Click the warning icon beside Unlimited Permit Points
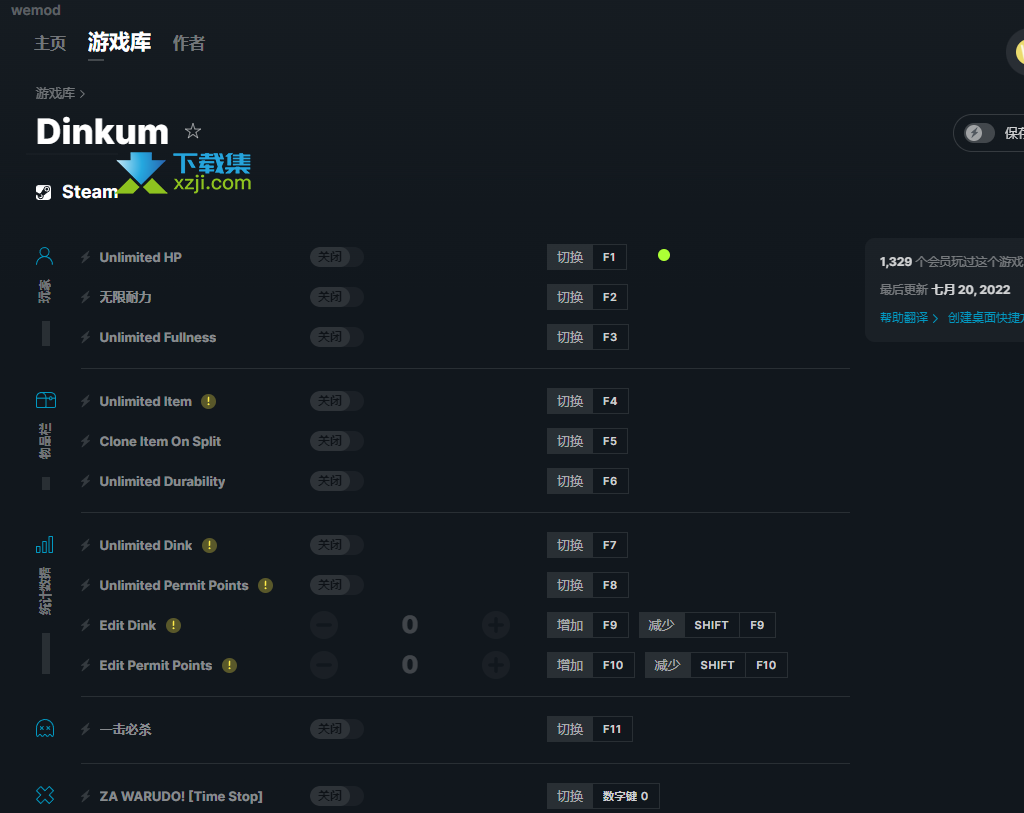This screenshot has width=1024, height=813. [265, 585]
